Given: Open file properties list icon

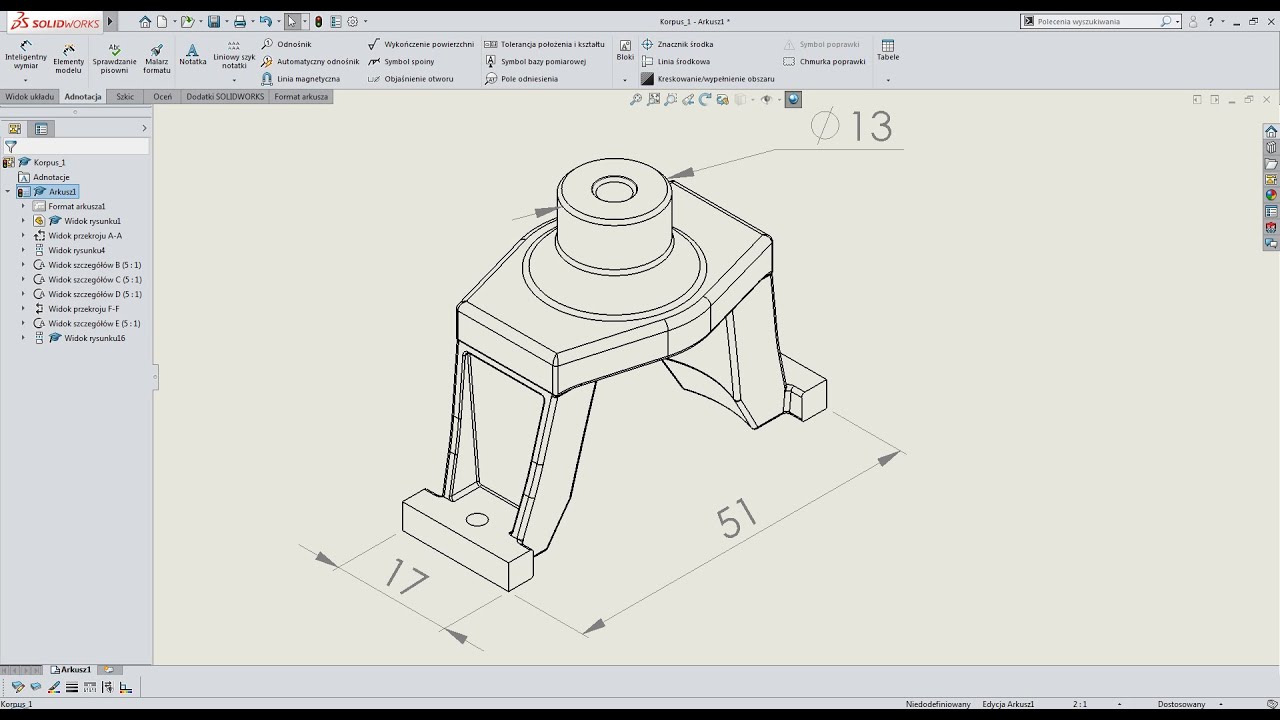Looking at the screenshot, I should pos(335,21).
